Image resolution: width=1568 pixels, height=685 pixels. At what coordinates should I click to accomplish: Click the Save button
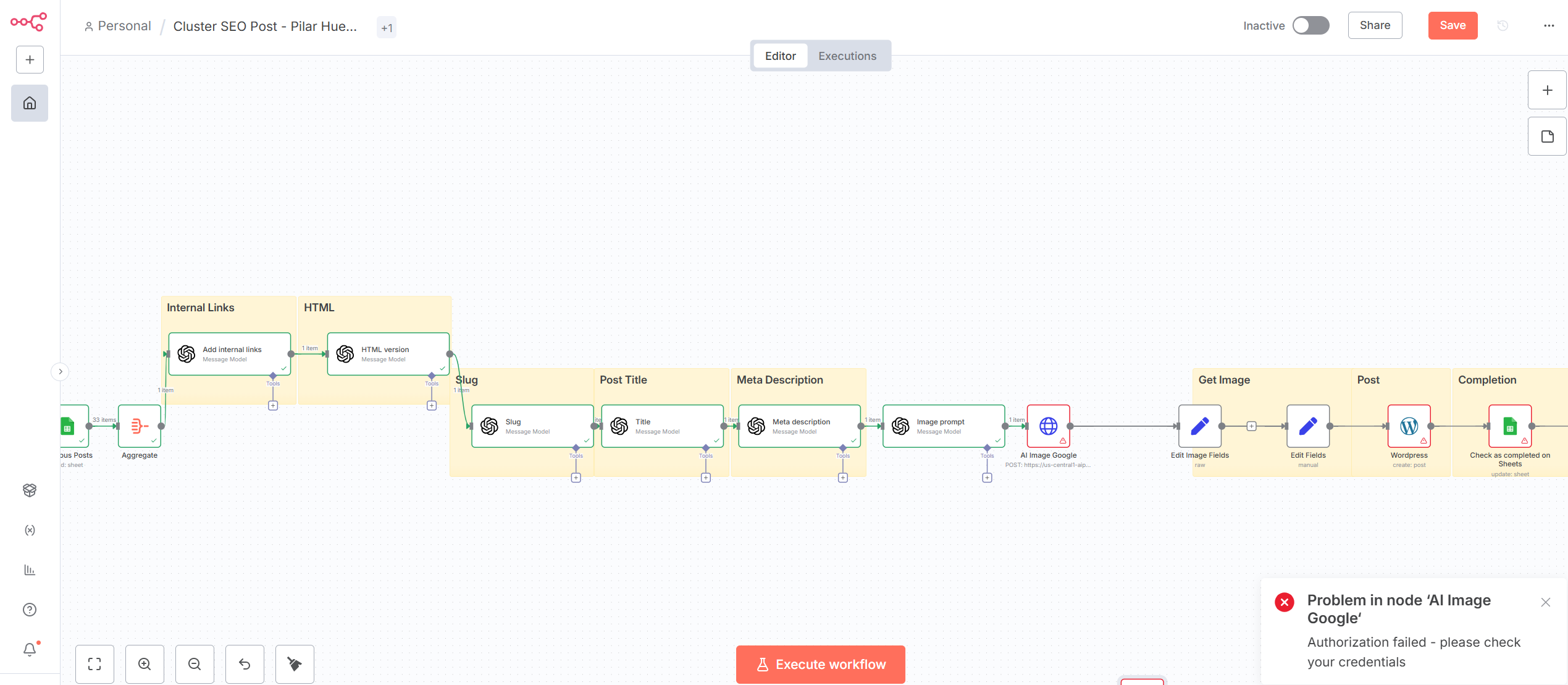tap(1452, 25)
